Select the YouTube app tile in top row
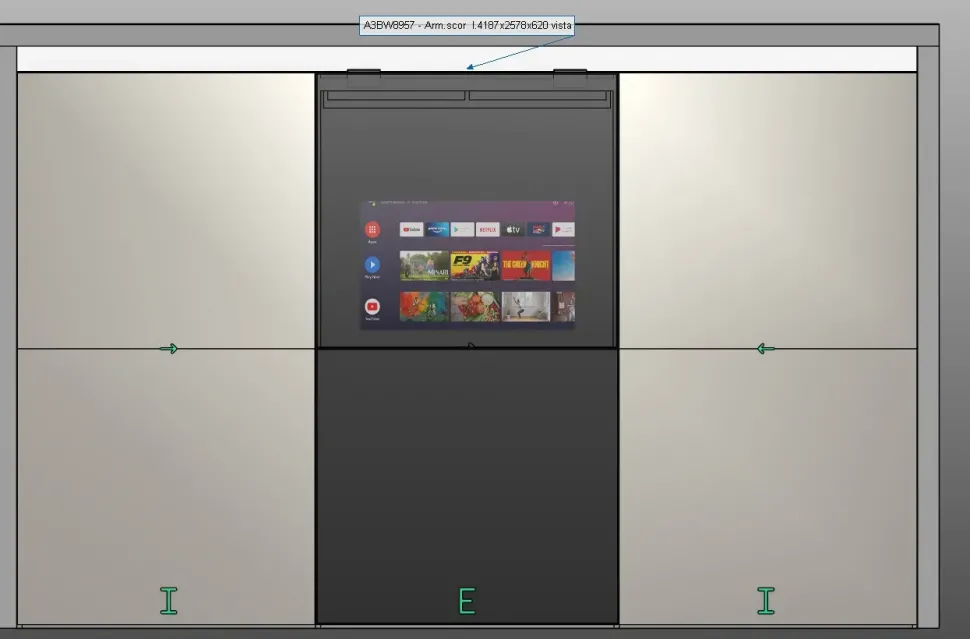The width and height of the screenshot is (970, 639). click(x=412, y=229)
